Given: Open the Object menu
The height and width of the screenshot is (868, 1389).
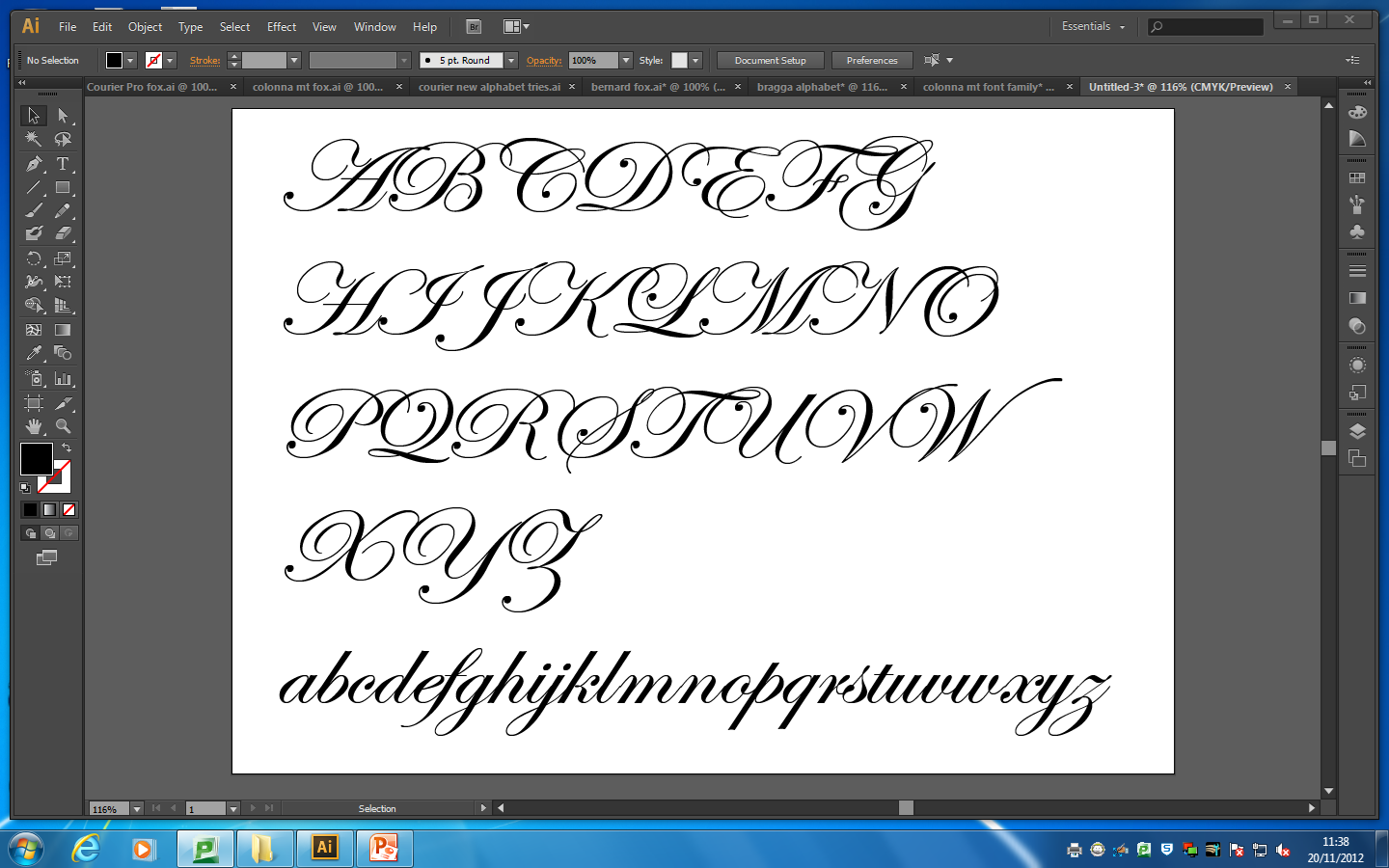Looking at the screenshot, I should coord(145,26).
